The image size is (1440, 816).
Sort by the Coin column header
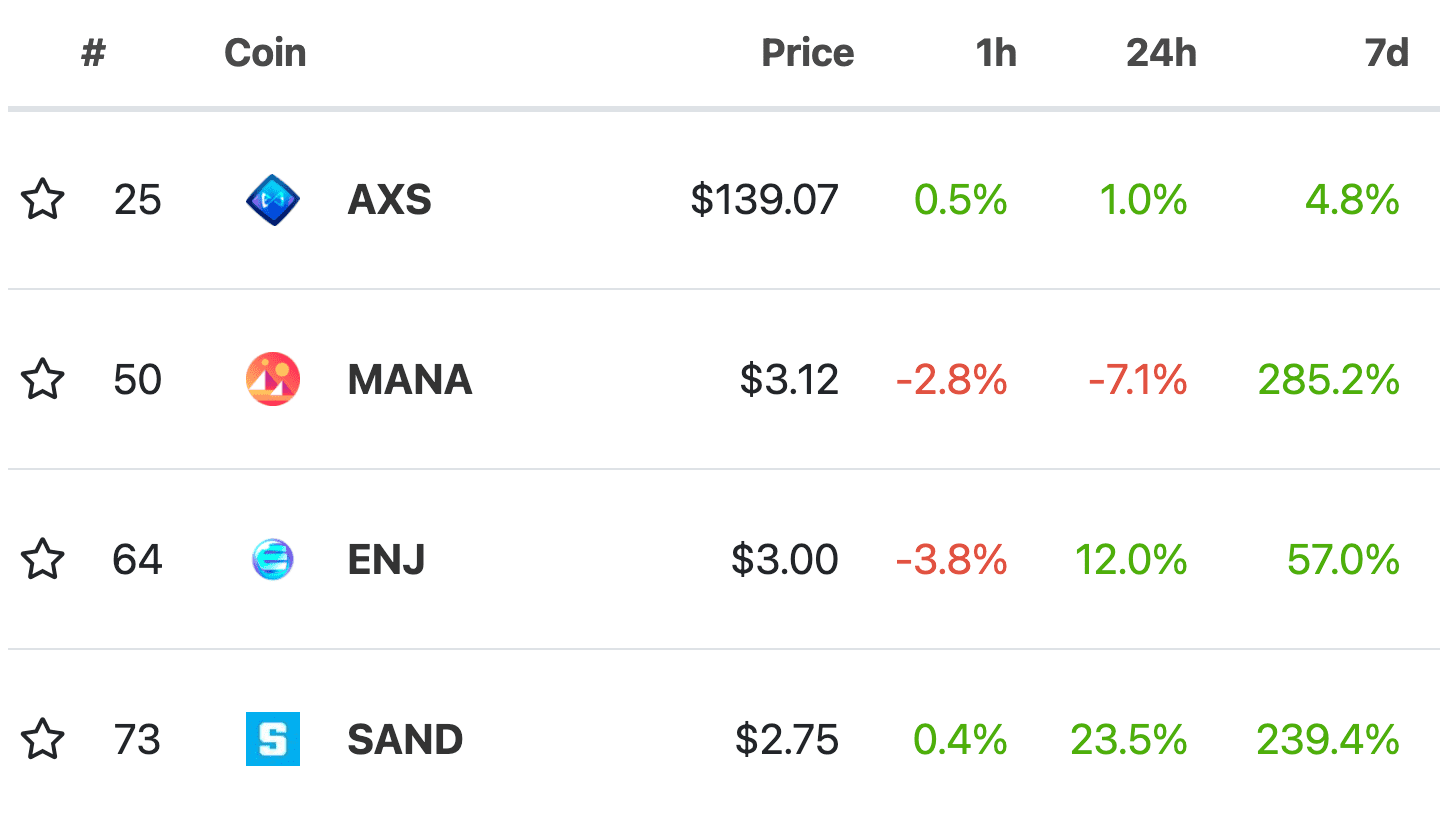coord(265,53)
